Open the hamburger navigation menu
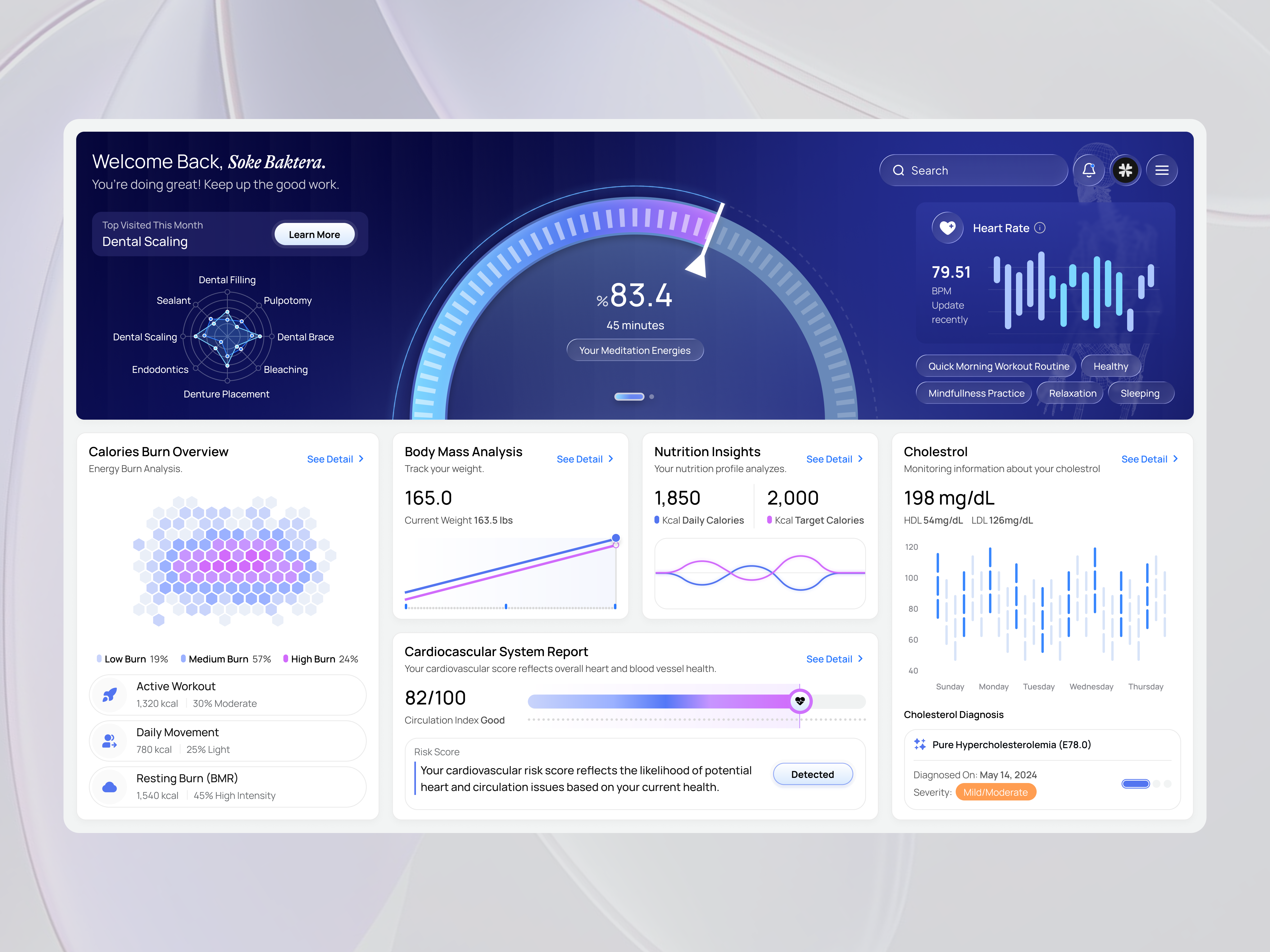The width and height of the screenshot is (1270, 952). [x=1162, y=170]
